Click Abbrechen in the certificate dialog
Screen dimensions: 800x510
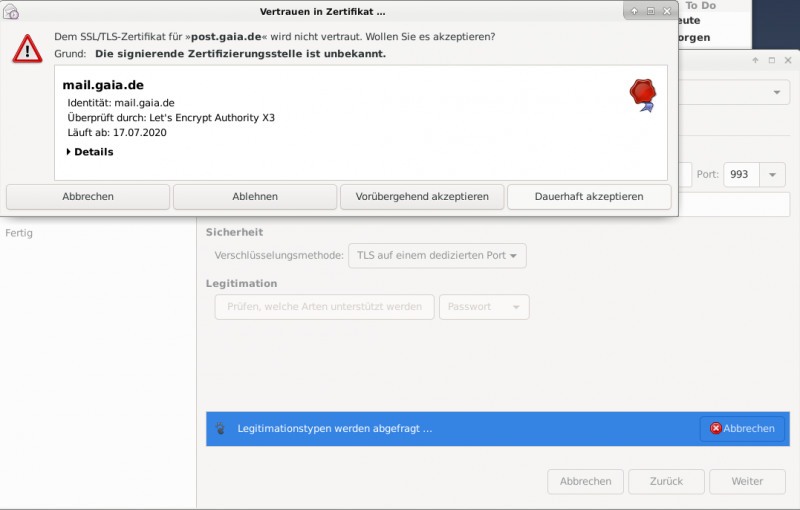(88, 197)
